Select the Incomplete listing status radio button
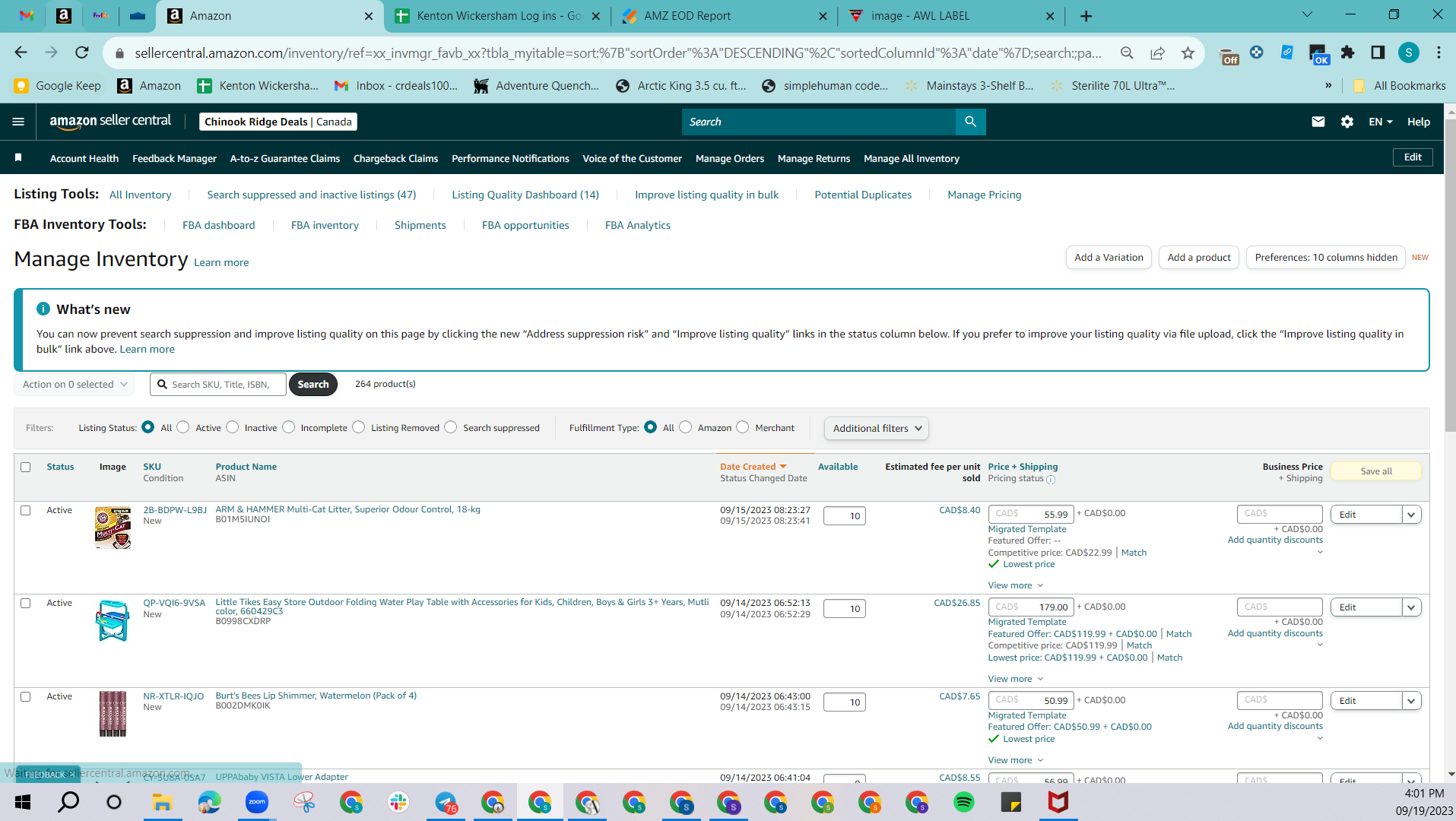This screenshot has width=1456, height=821. 289,427
